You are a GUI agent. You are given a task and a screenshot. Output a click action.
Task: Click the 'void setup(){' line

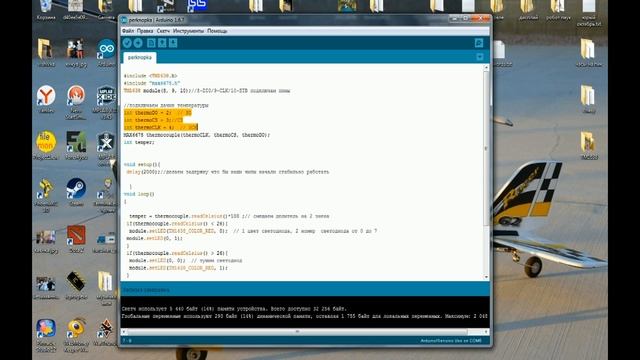pos(142,164)
